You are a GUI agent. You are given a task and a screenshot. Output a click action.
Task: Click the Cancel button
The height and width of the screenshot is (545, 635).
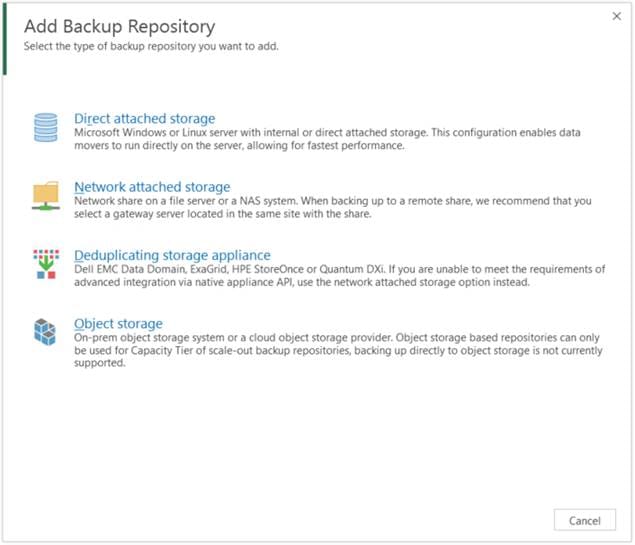pyautogui.click(x=584, y=520)
